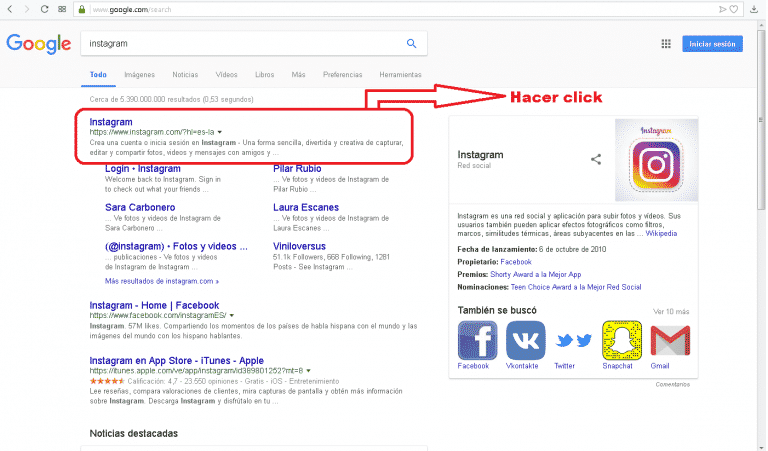
Task: Click the browser reload button
Action: (x=43, y=10)
